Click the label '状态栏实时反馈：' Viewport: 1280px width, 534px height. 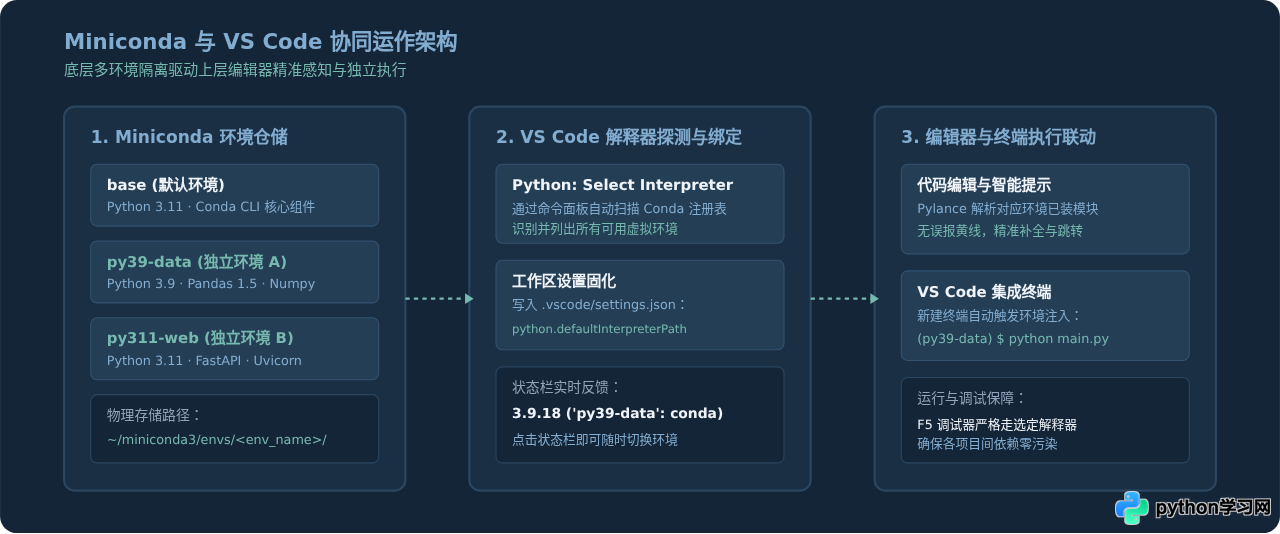tap(566, 388)
